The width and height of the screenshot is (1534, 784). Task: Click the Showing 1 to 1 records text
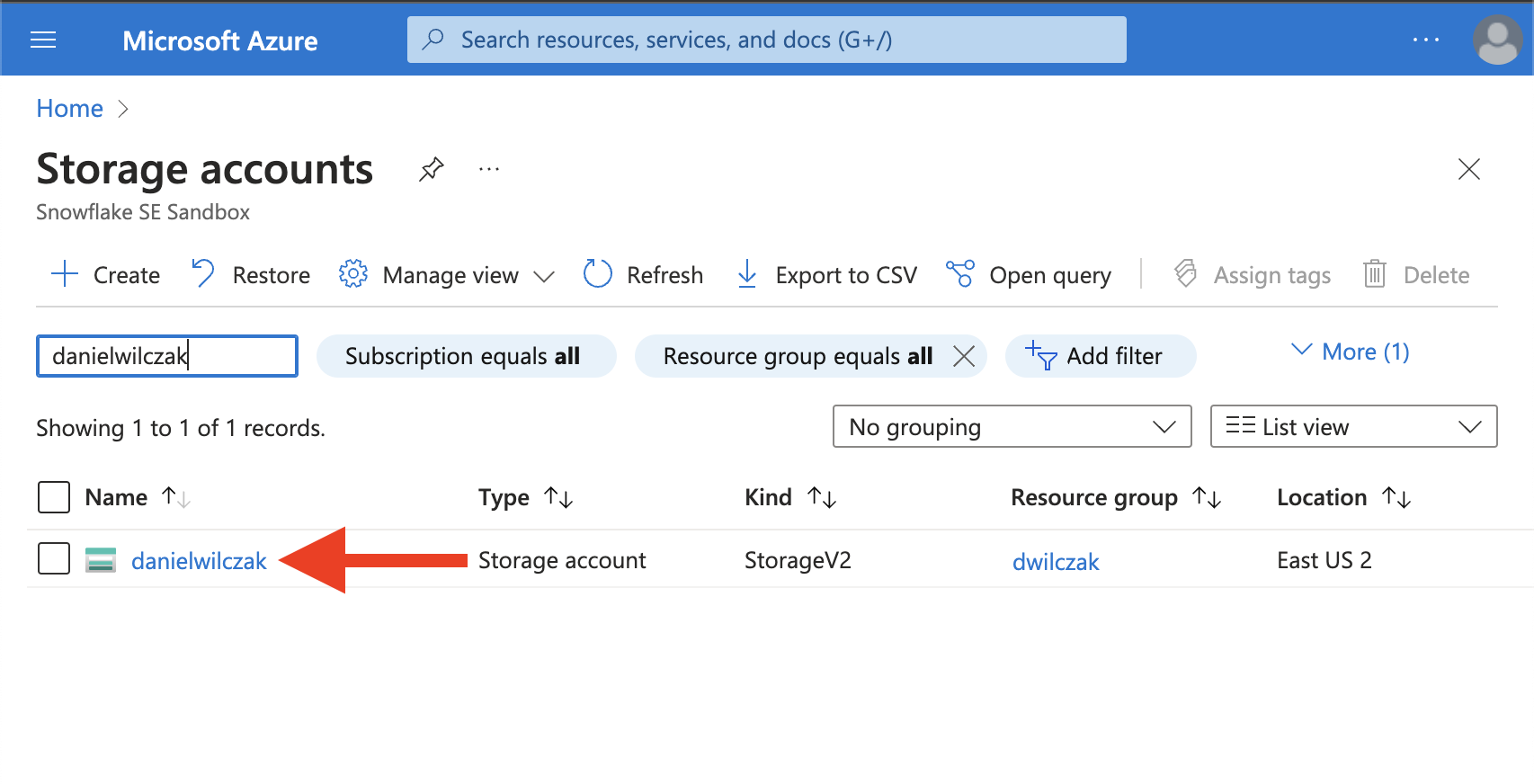[x=181, y=428]
